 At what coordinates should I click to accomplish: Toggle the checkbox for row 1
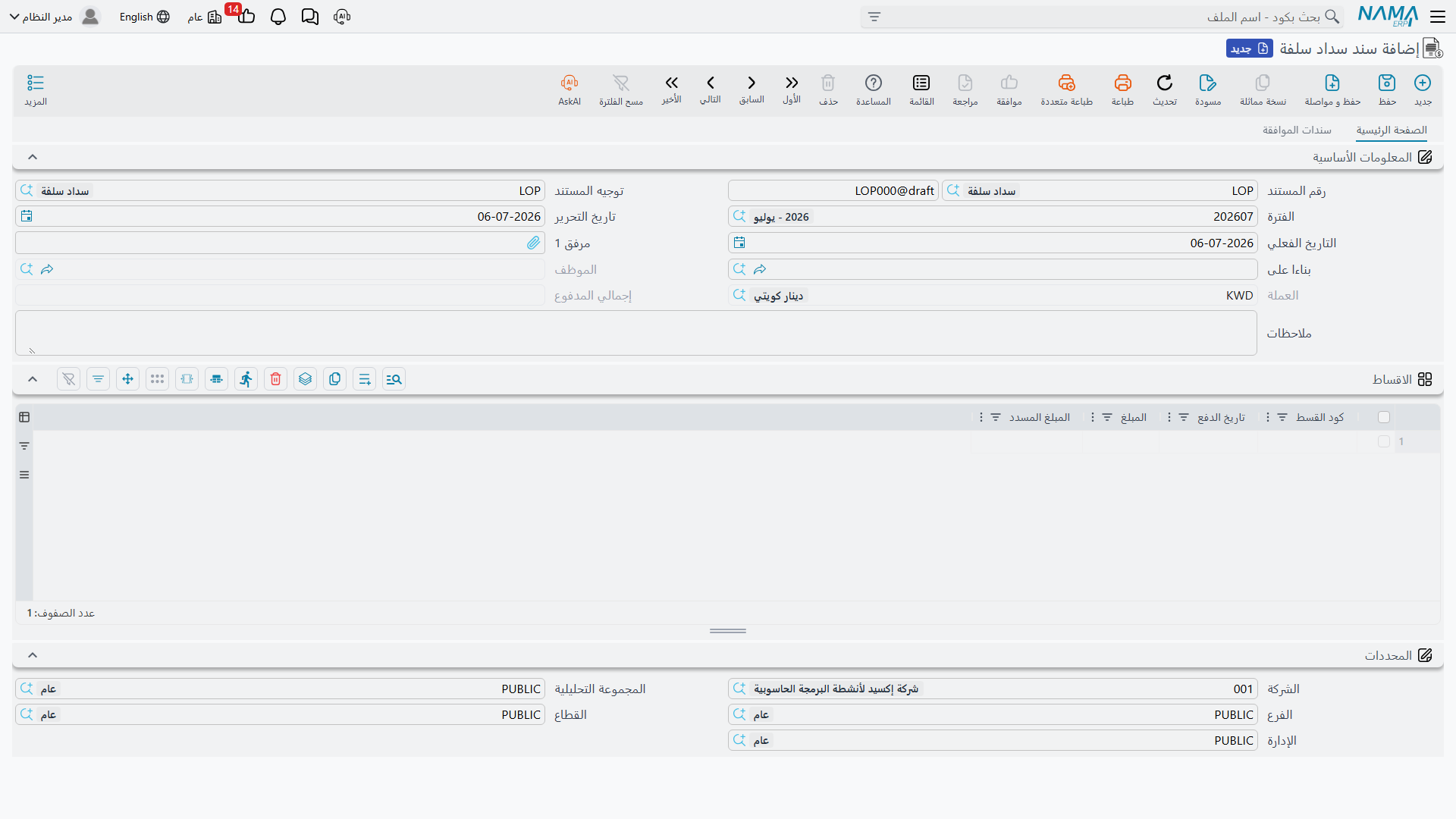(x=1384, y=441)
